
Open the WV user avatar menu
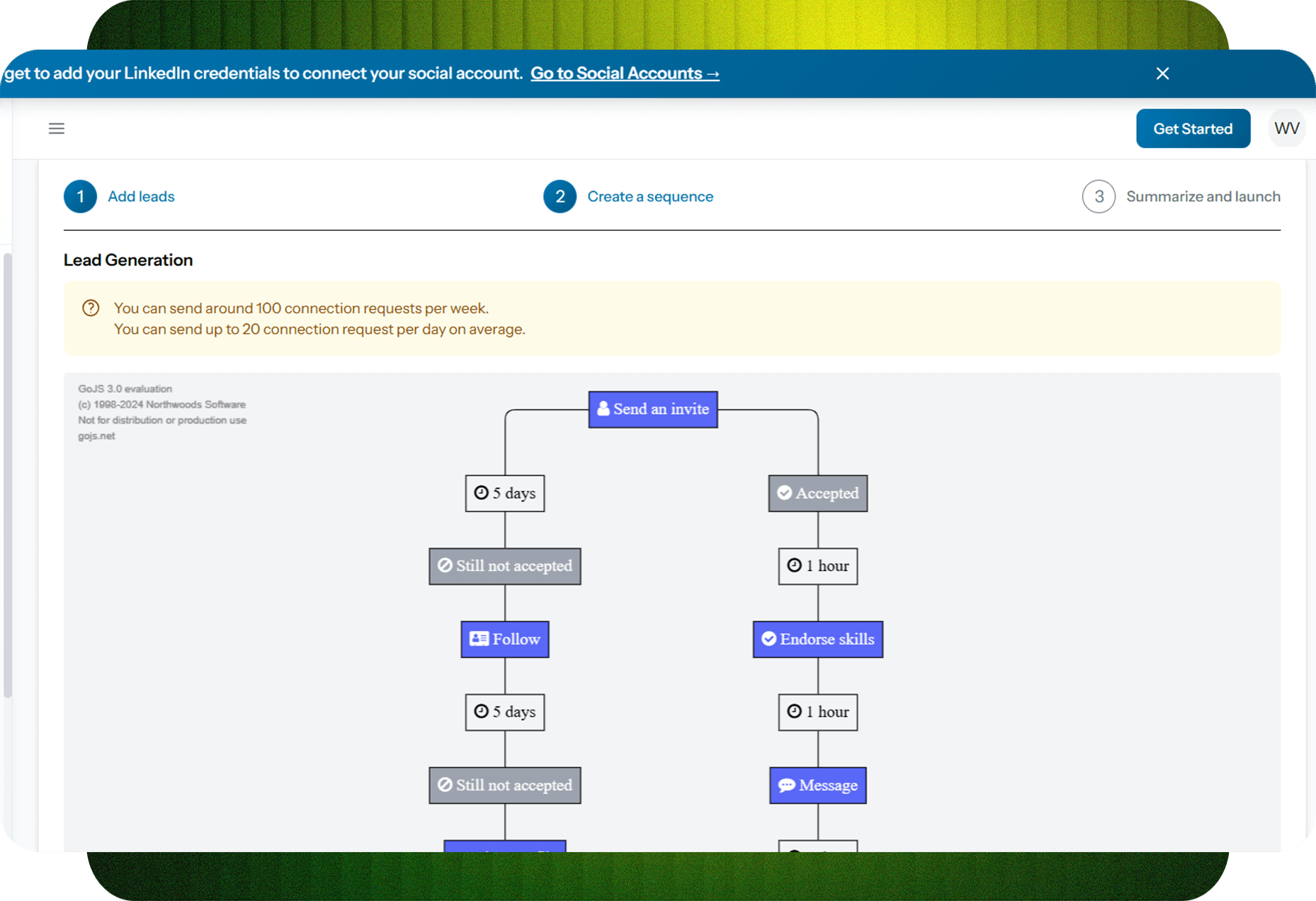[x=1286, y=128]
